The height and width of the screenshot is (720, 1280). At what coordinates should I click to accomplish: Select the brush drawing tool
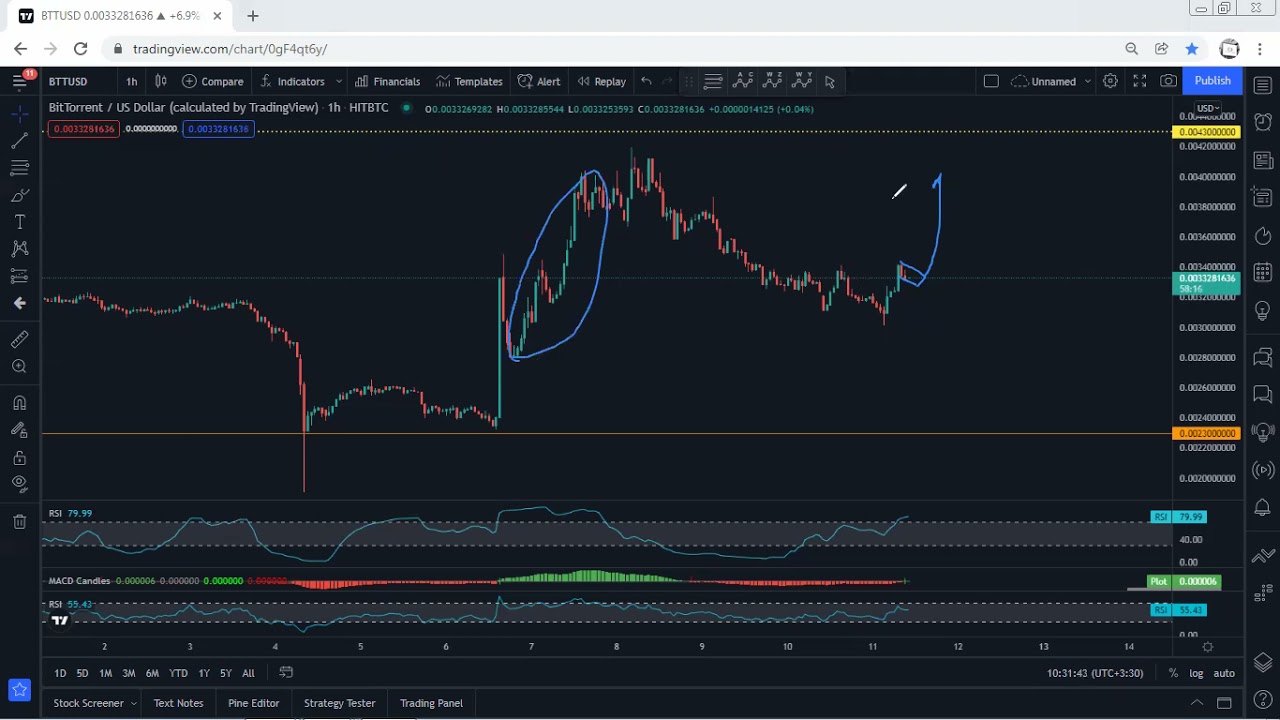tap(19, 195)
